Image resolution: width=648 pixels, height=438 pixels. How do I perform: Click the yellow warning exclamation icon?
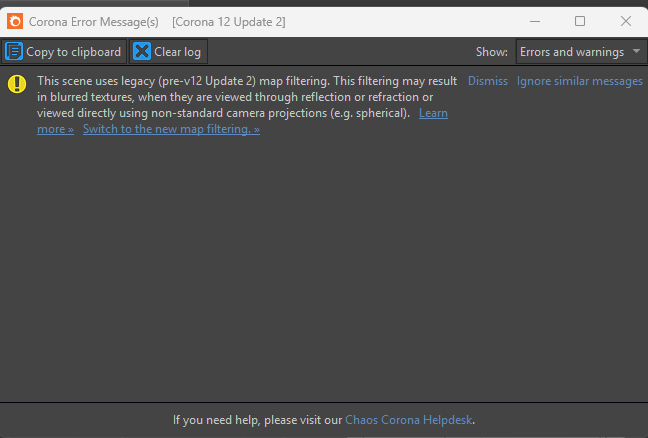tap(17, 84)
